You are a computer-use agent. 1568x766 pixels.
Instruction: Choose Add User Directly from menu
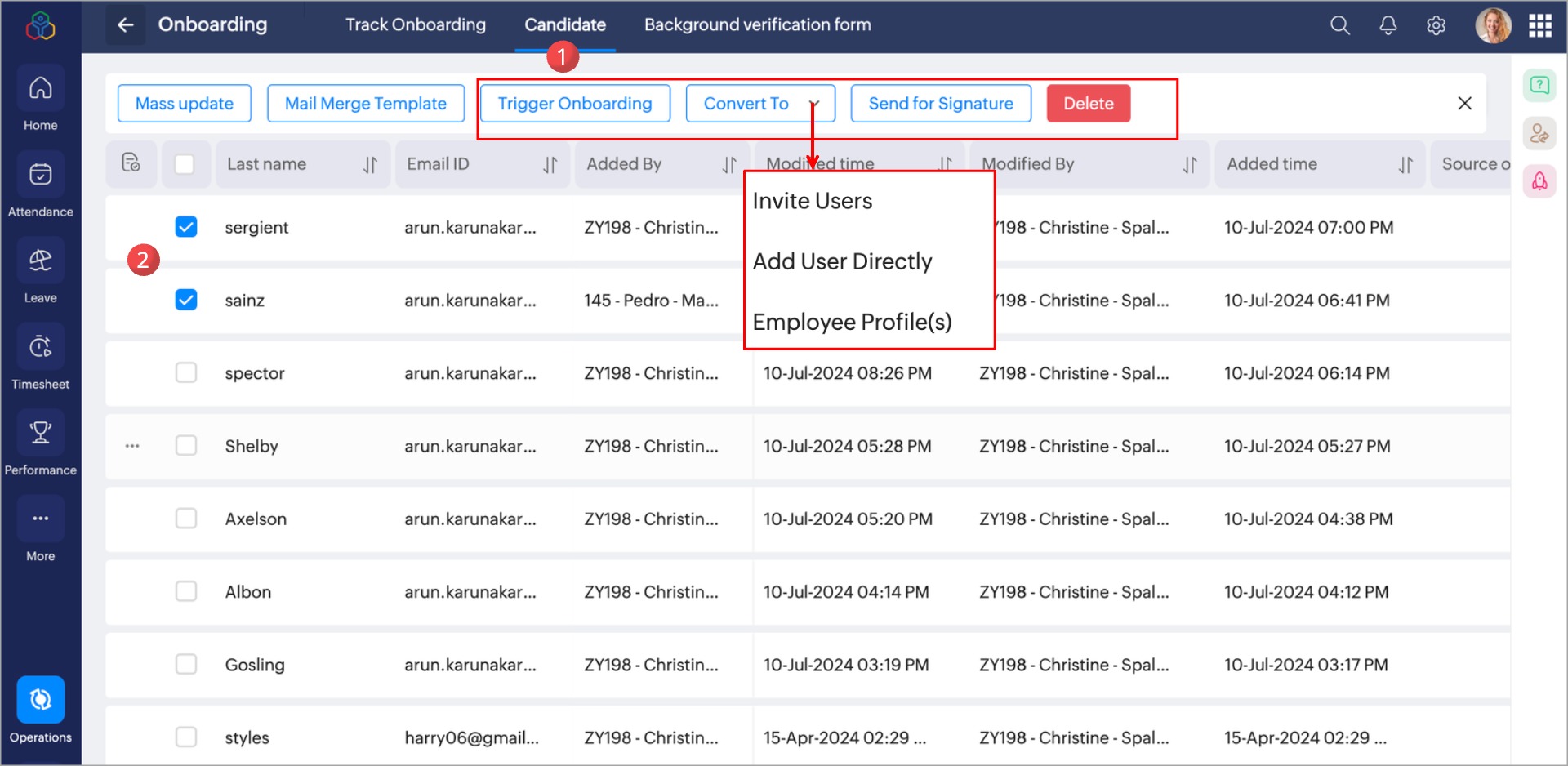842,261
